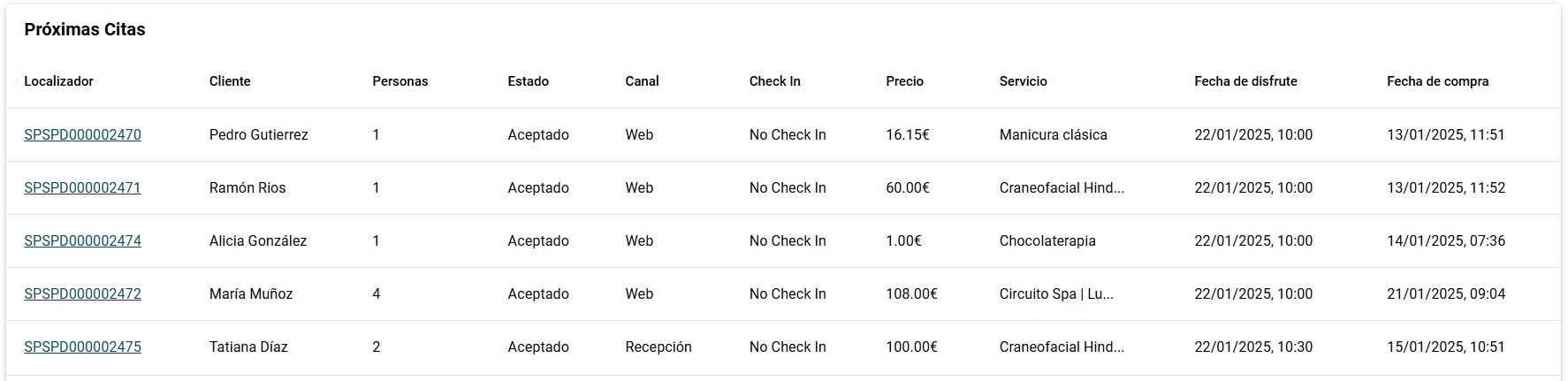The height and width of the screenshot is (381, 1568).
Task: Select the Manicura clásica service cell
Action: 1054,134
